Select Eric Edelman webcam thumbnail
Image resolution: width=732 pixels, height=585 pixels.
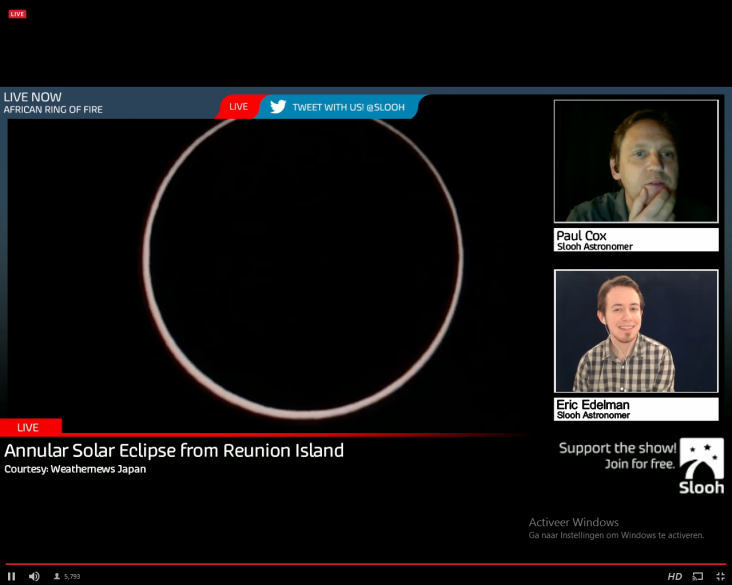pyautogui.click(x=636, y=331)
